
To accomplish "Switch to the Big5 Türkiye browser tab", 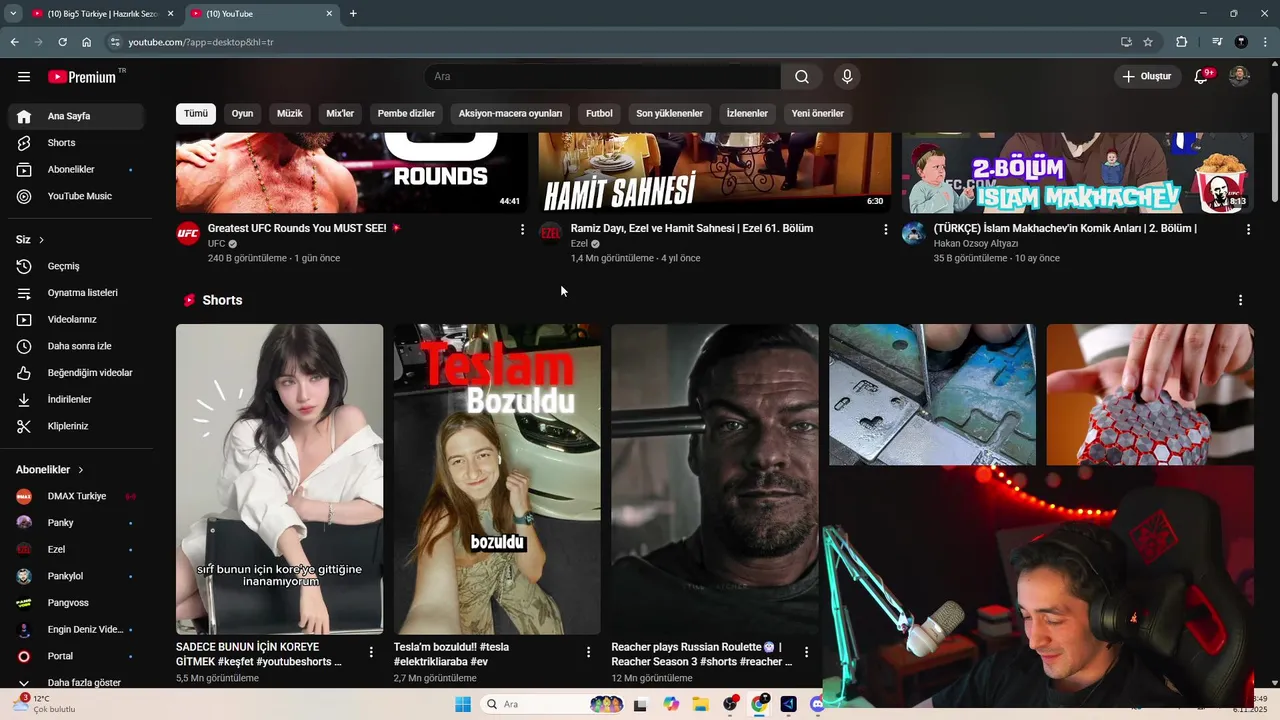I will [104, 14].
